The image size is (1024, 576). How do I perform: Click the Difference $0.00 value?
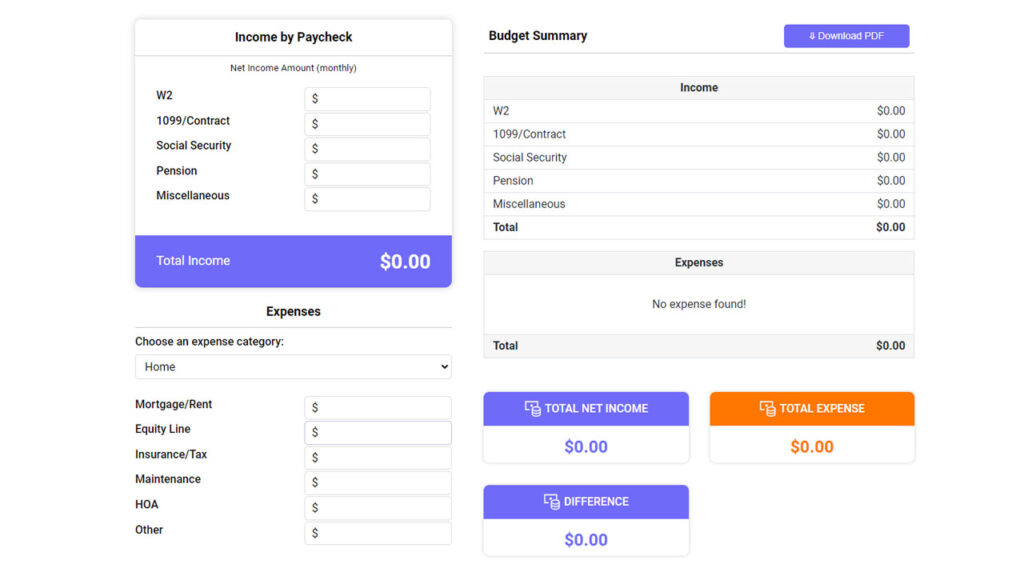pos(586,540)
